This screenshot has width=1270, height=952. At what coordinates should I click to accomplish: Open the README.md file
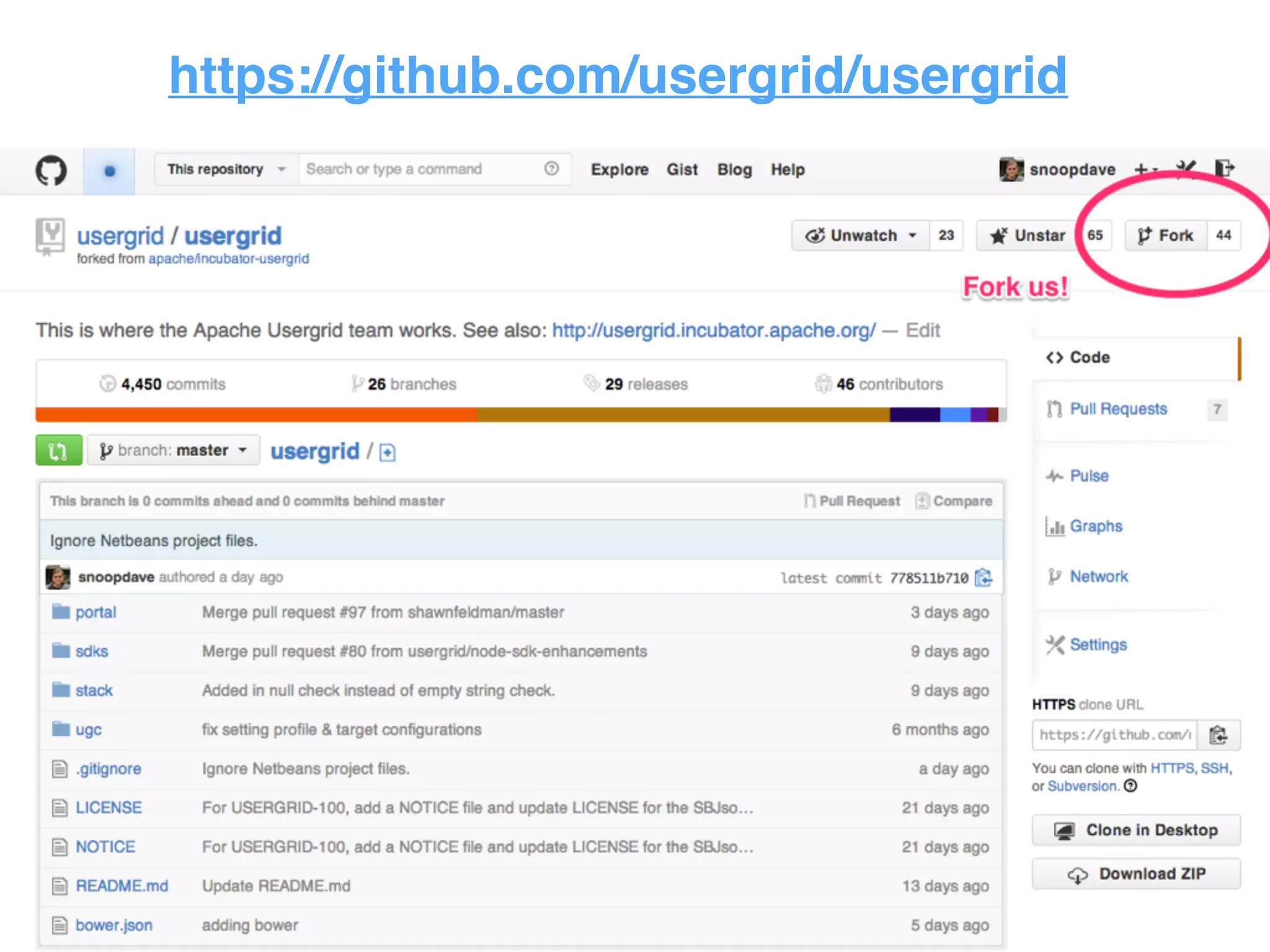(122, 886)
